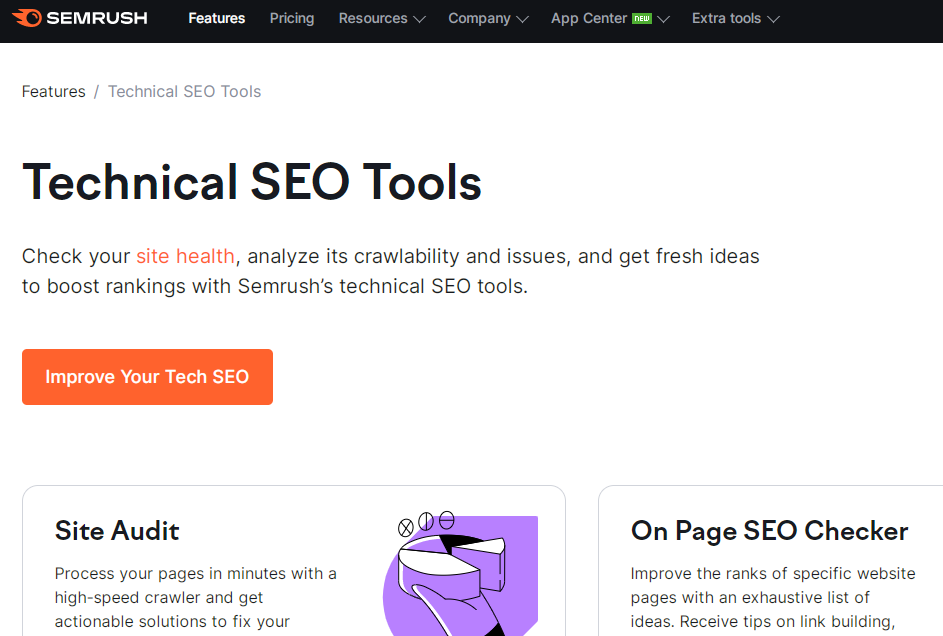Click the Improve Your Tech SEO button

[x=147, y=377]
